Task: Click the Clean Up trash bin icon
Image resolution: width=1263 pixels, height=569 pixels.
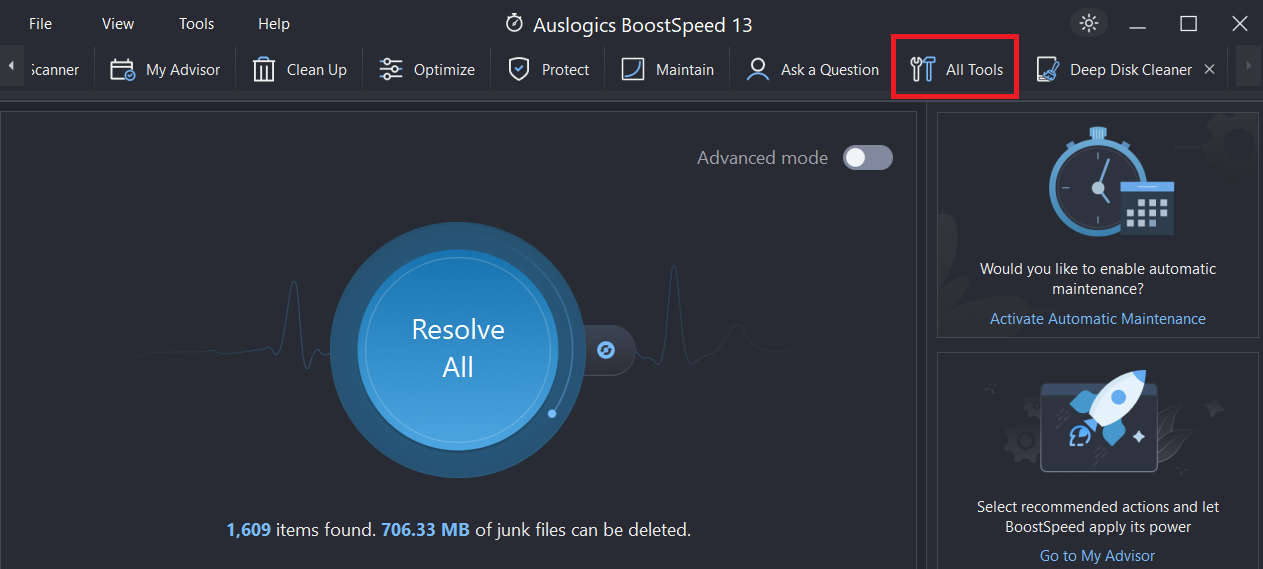Action: (264, 69)
